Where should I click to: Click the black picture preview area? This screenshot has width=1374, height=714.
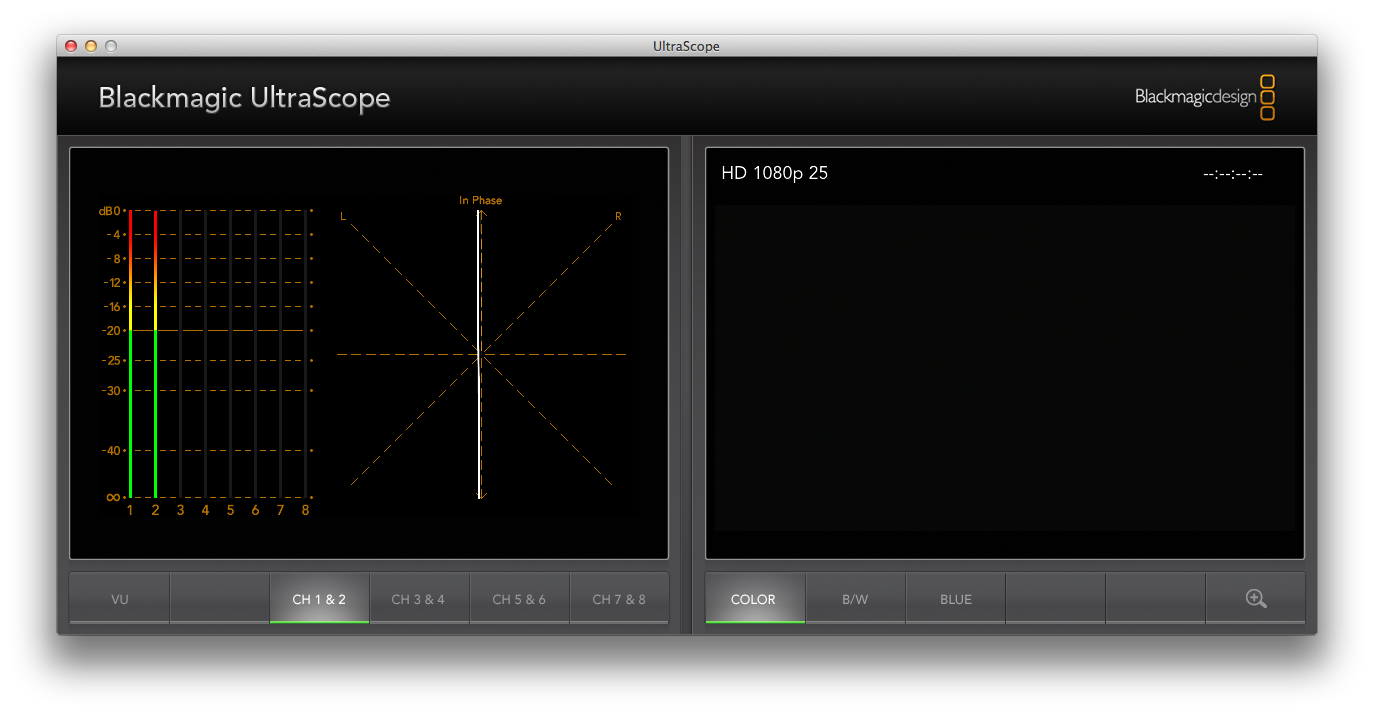coord(1004,367)
